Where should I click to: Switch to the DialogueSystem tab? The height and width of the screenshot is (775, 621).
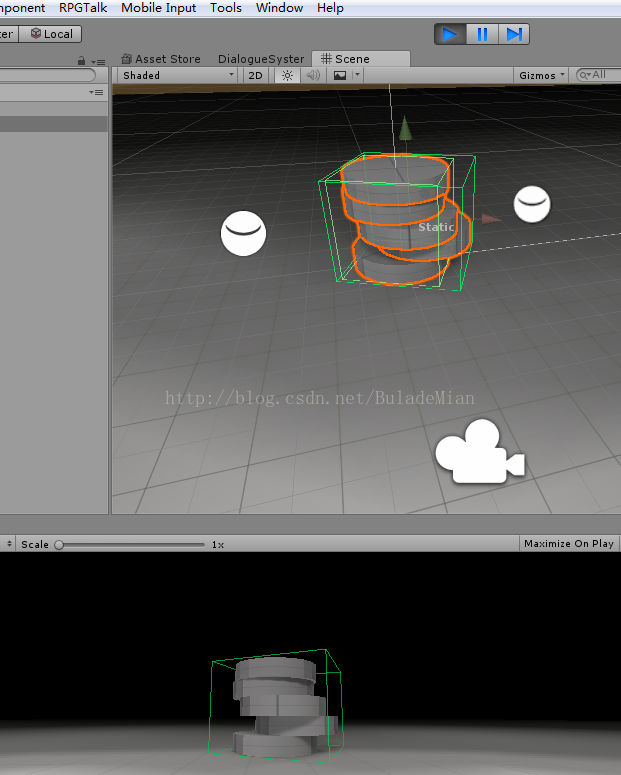coord(261,59)
